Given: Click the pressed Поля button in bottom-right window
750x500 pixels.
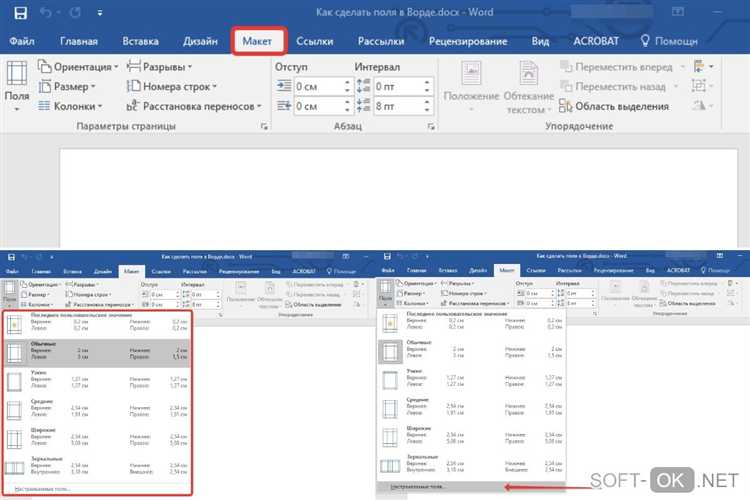Looking at the screenshot, I should tap(386, 292).
